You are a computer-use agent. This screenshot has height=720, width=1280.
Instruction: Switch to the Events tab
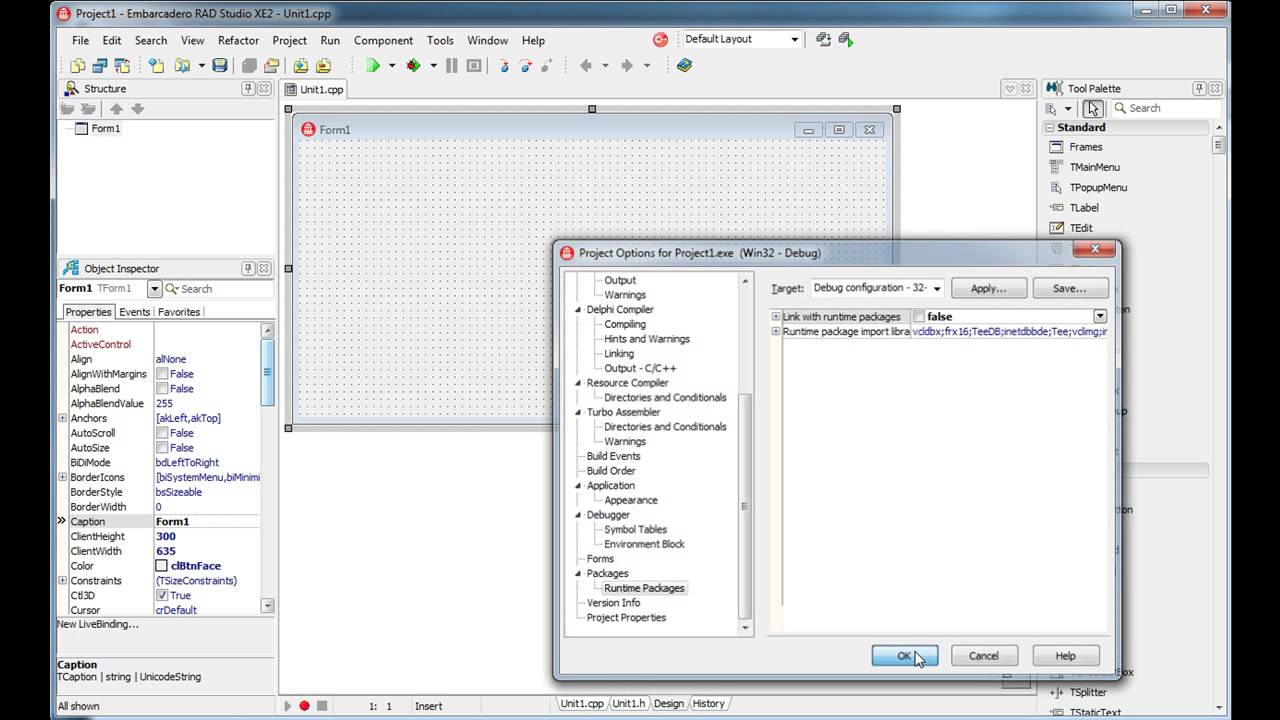(x=134, y=312)
